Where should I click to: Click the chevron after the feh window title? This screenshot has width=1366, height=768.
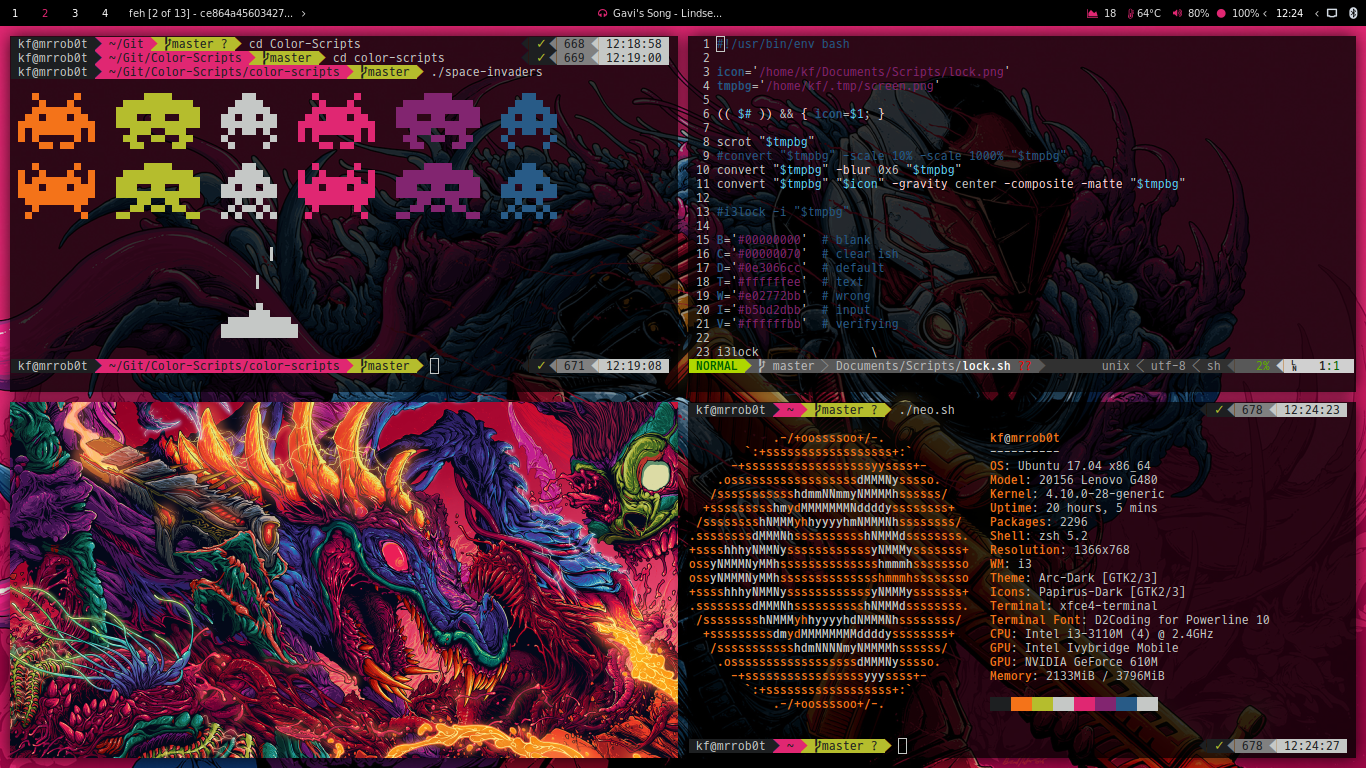tap(304, 13)
